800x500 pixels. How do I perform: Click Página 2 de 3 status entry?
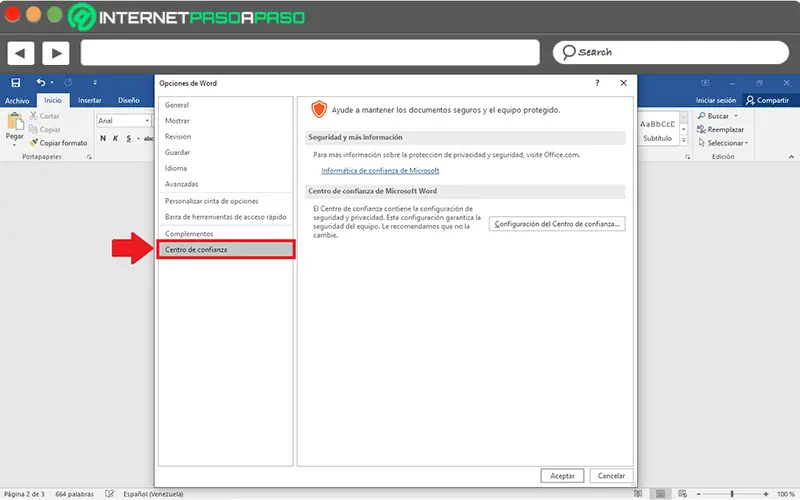(24, 494)
